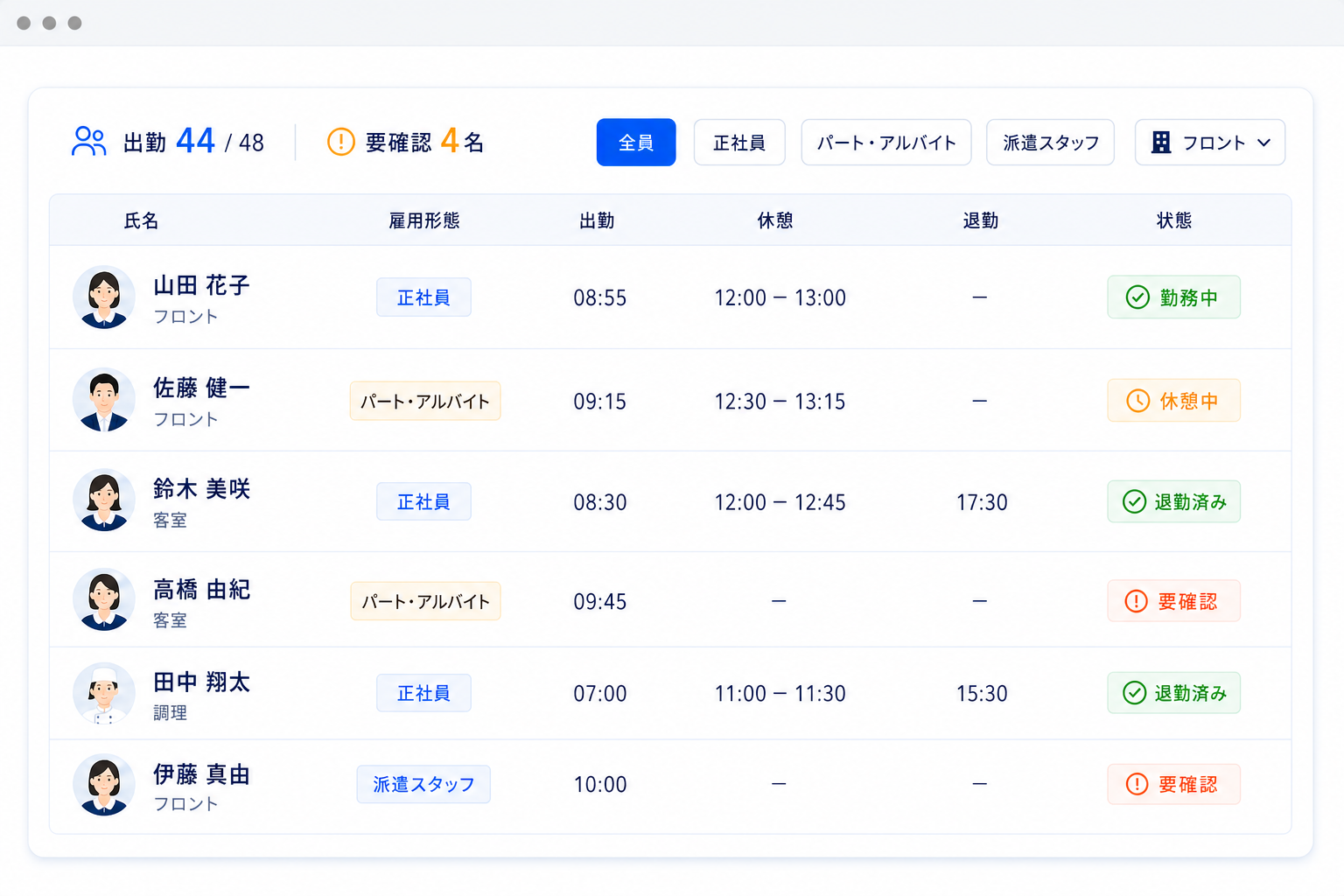This screenshot has width=1344, height=896.
Task: Click break time 12:00 – 13:00
Action: 780,297
